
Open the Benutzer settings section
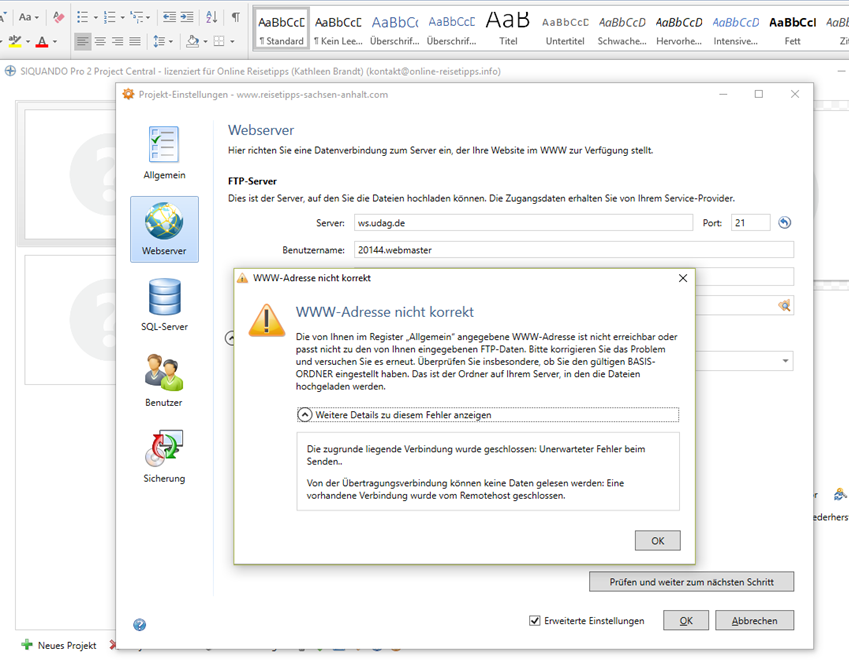(164, 381)
